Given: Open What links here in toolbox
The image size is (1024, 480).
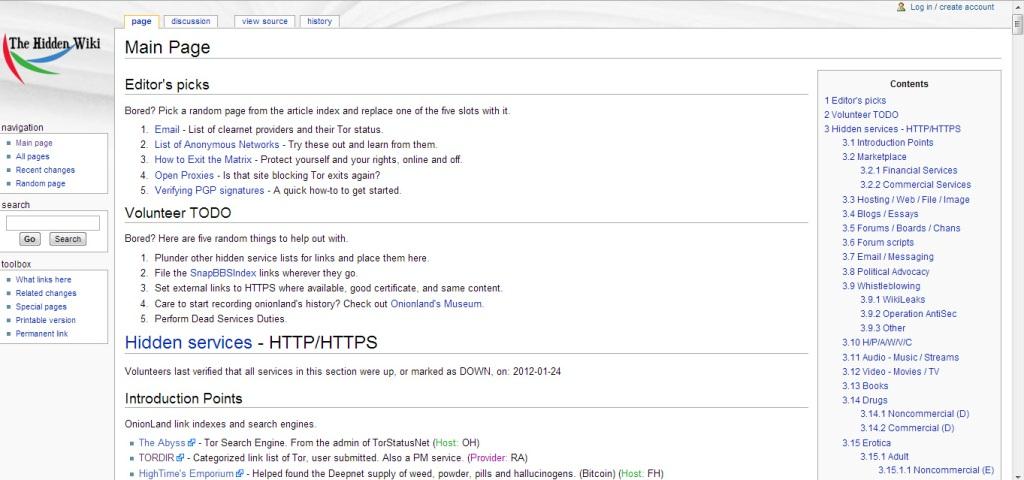Looking at the screenshot, I should point(44,280).
